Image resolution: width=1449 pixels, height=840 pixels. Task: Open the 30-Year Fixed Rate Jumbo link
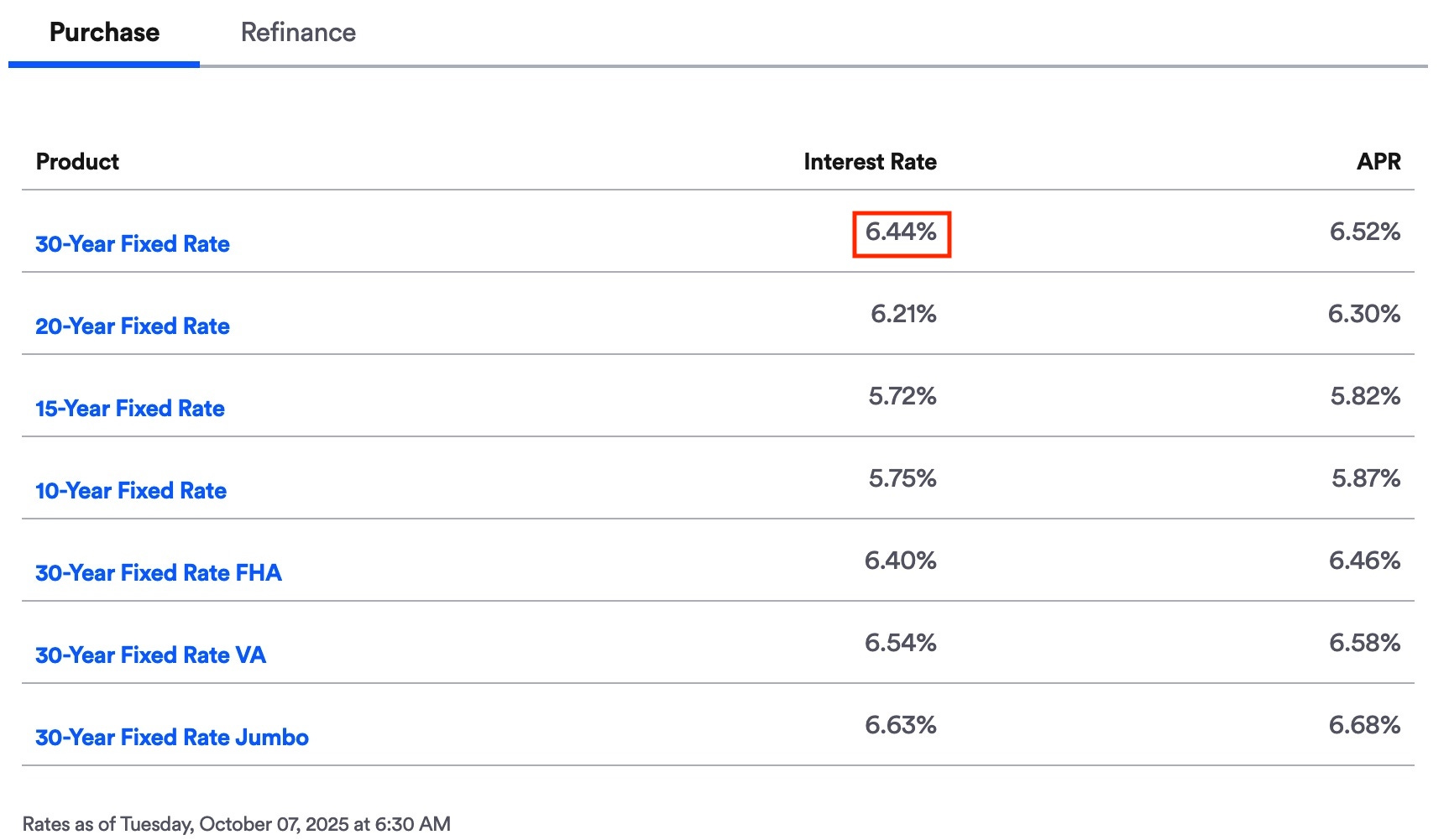172,738
